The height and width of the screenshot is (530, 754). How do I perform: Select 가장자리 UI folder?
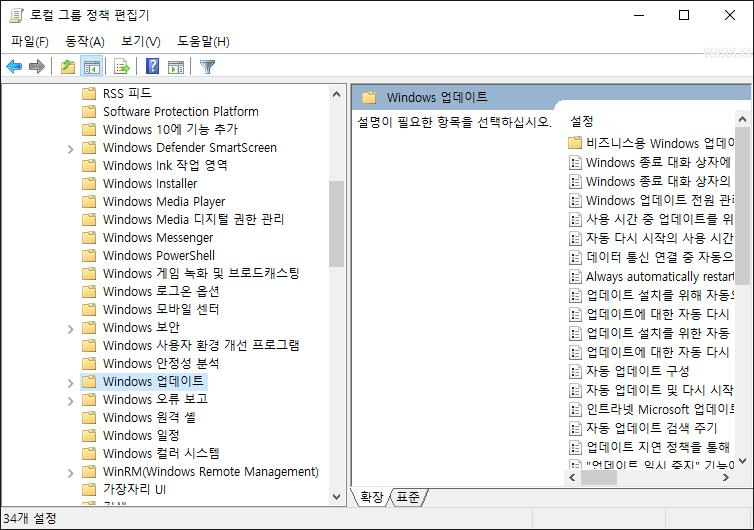[134, 490]
